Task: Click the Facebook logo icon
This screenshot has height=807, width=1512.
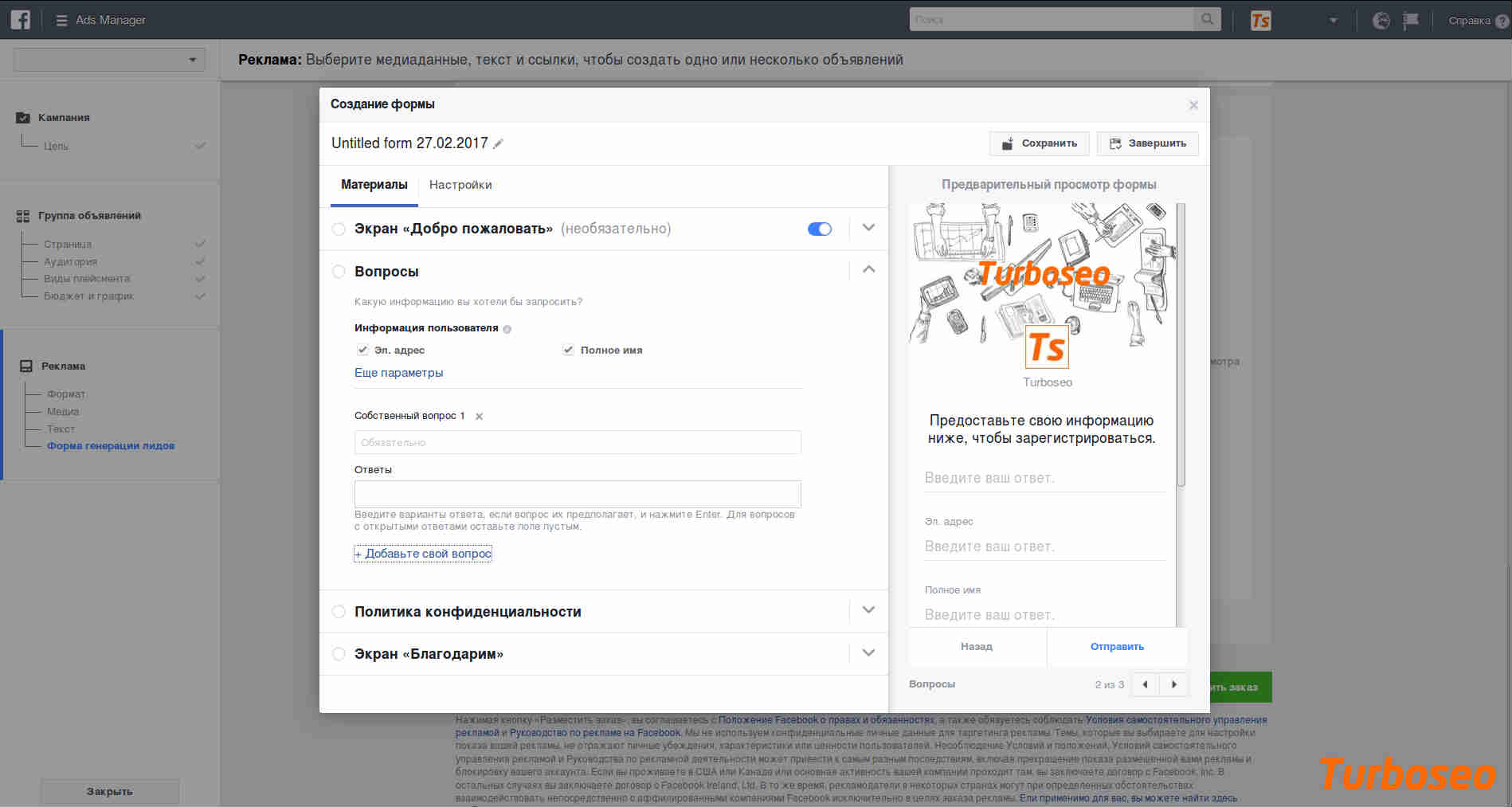Action: [x=20, y=20]
